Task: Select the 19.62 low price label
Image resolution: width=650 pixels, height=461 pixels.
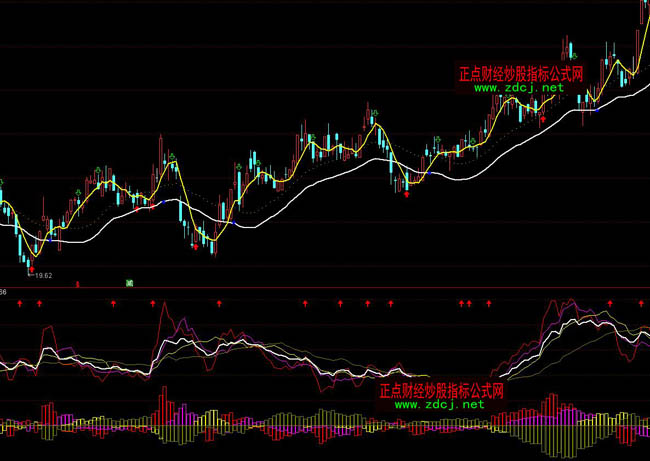Action: [43, 275]
